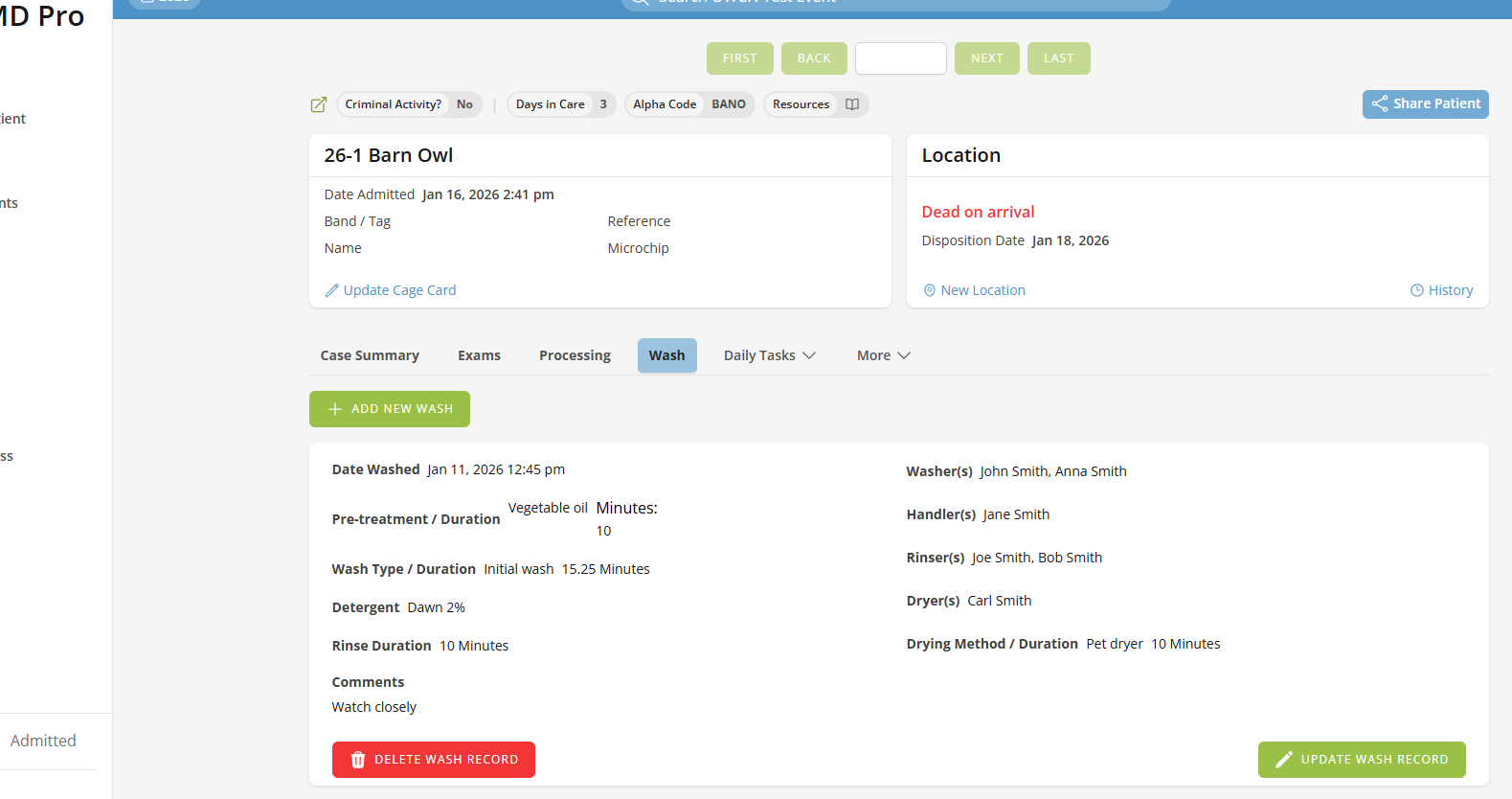Open the Exams tab
Image resolution: width=1512 pixels, height=799 pixels.
[x=479, y=355]
